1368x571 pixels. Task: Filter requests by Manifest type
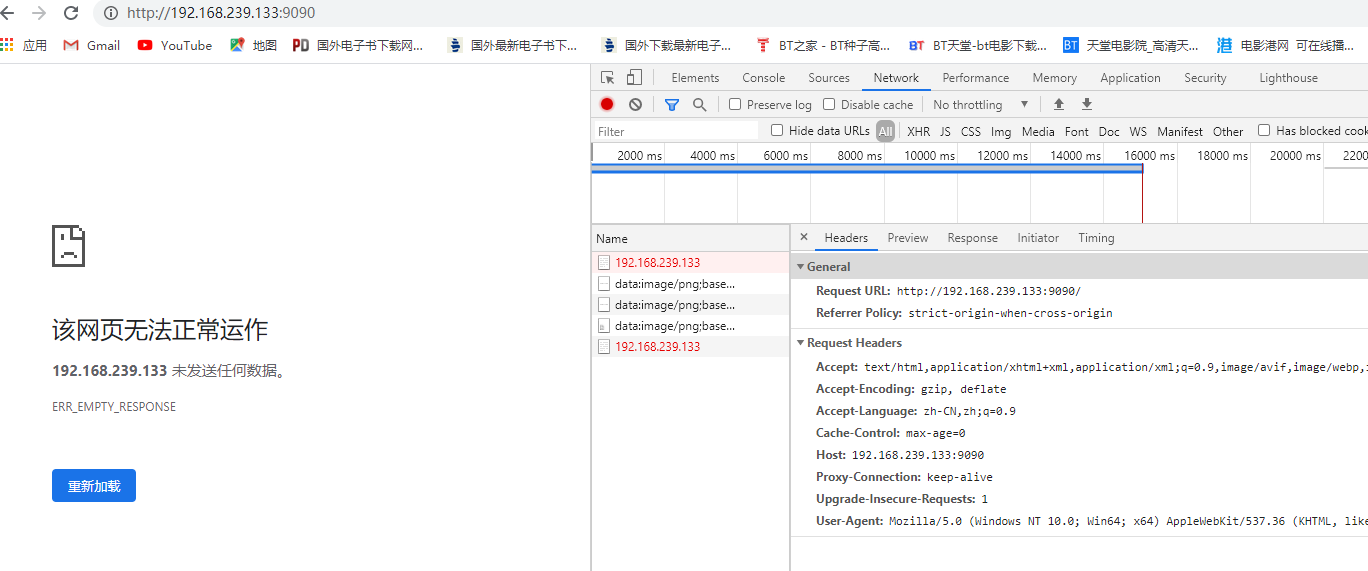[x=1180, y=131]
